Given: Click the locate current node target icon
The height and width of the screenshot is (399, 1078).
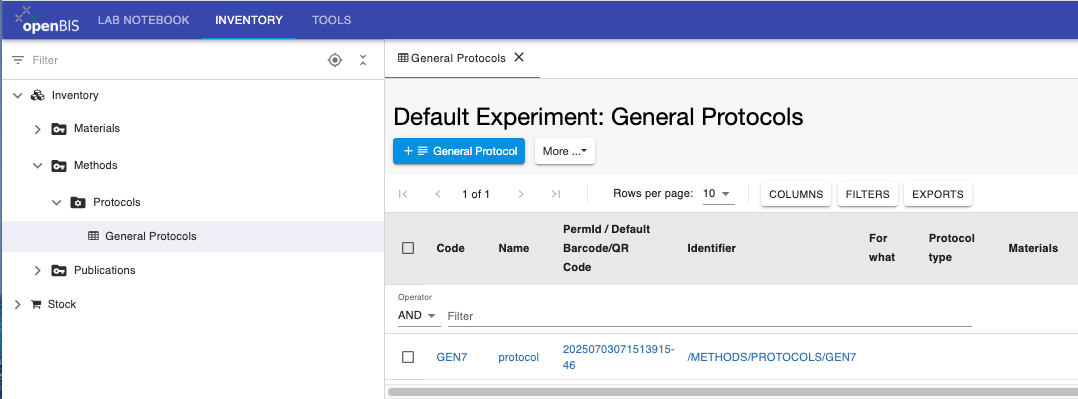Looking at the screenshot, I should click(335, 61).
